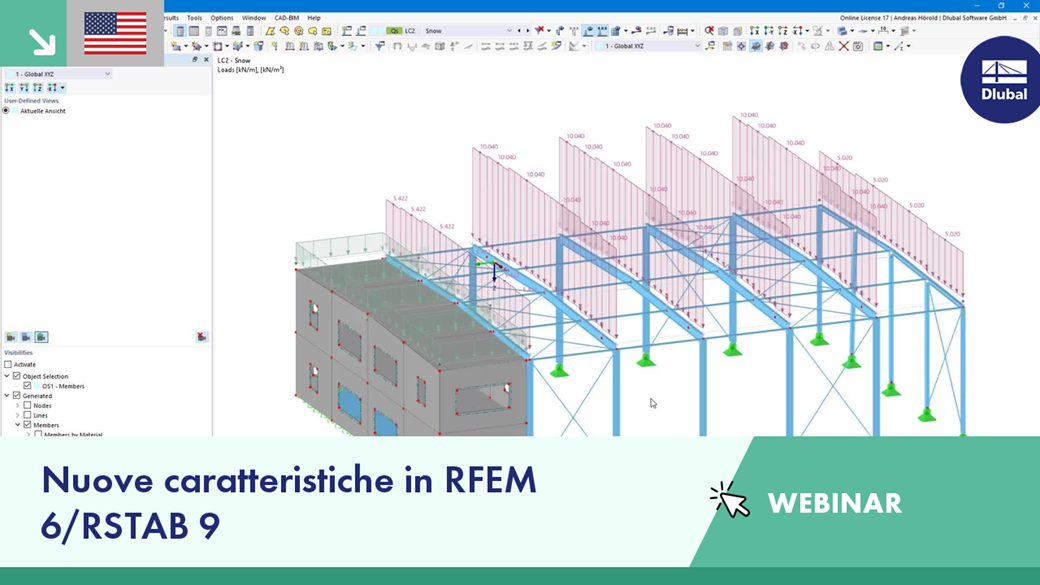Toggle the Lines checkbox

[27, 415]
